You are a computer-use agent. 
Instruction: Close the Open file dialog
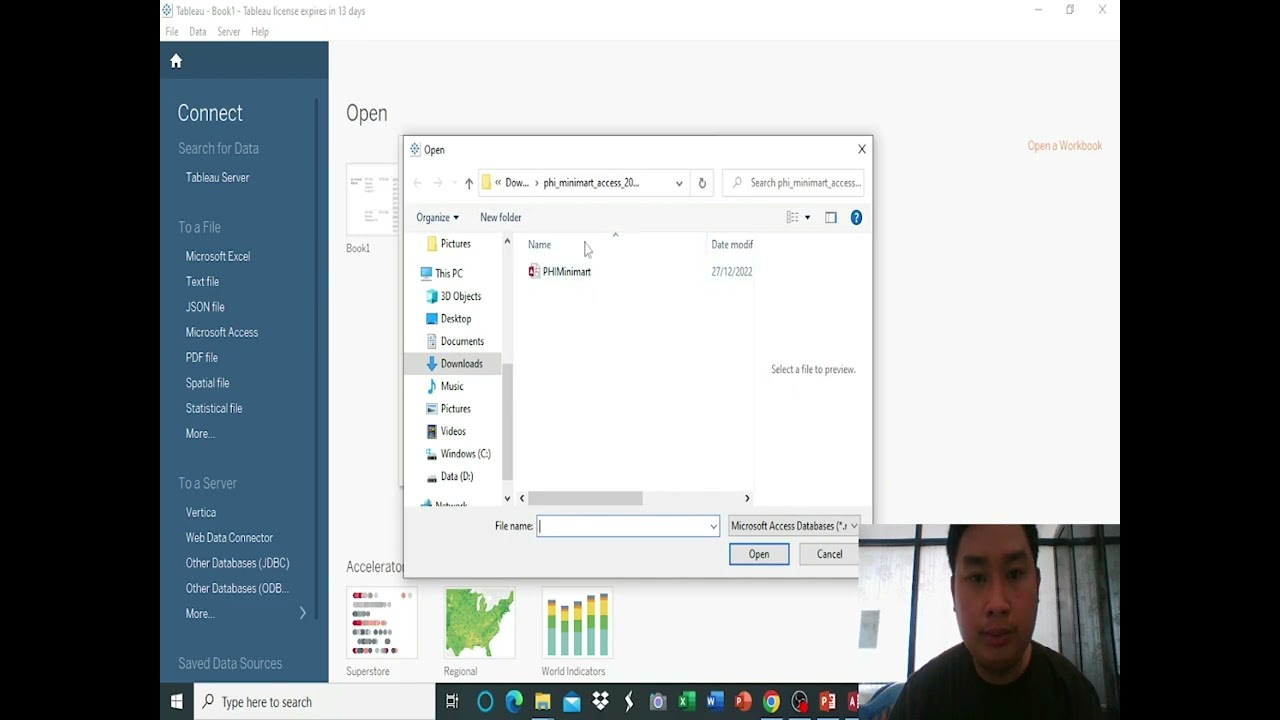[862, 149]
